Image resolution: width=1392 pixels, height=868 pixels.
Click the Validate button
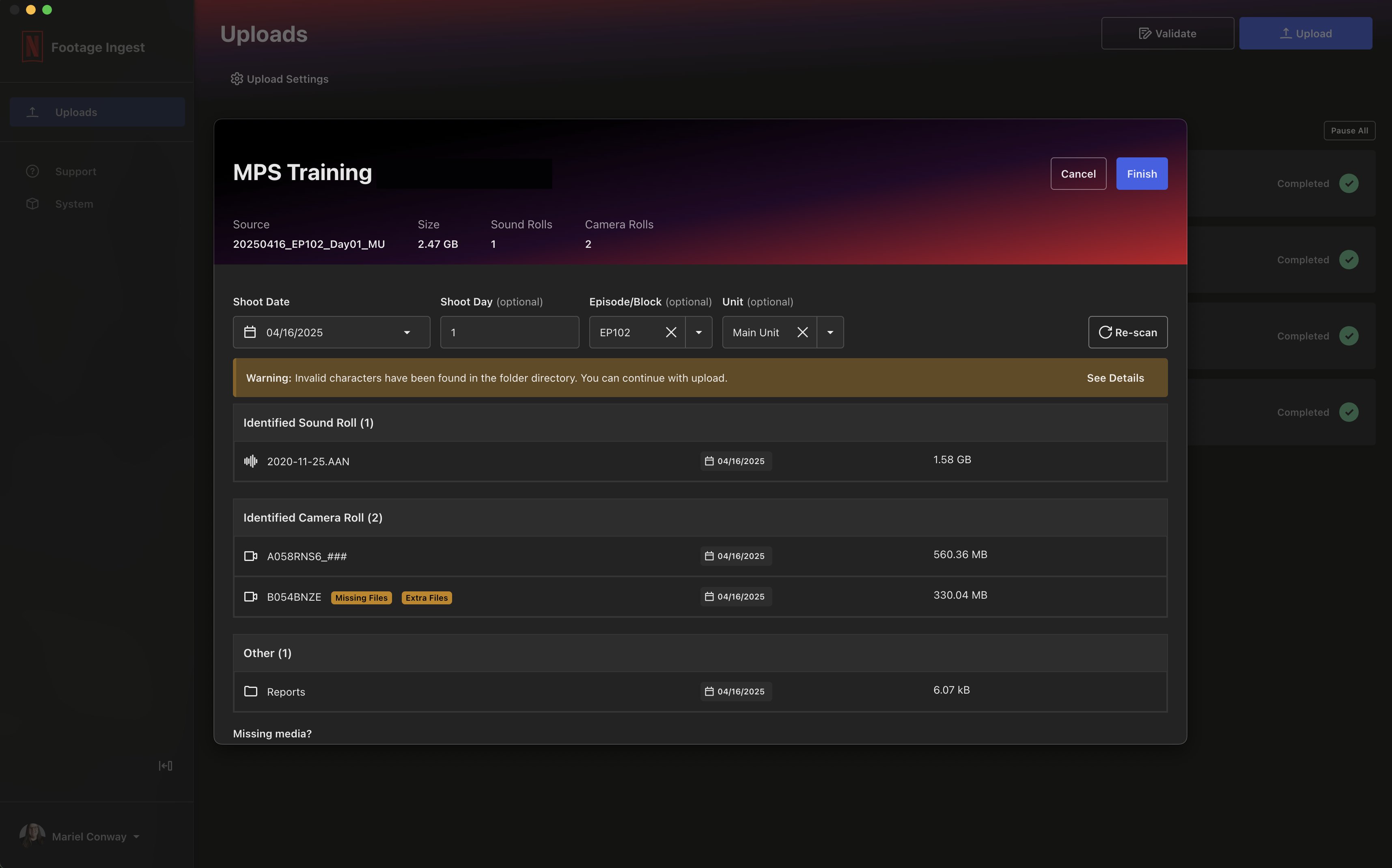coord(1168,33)
